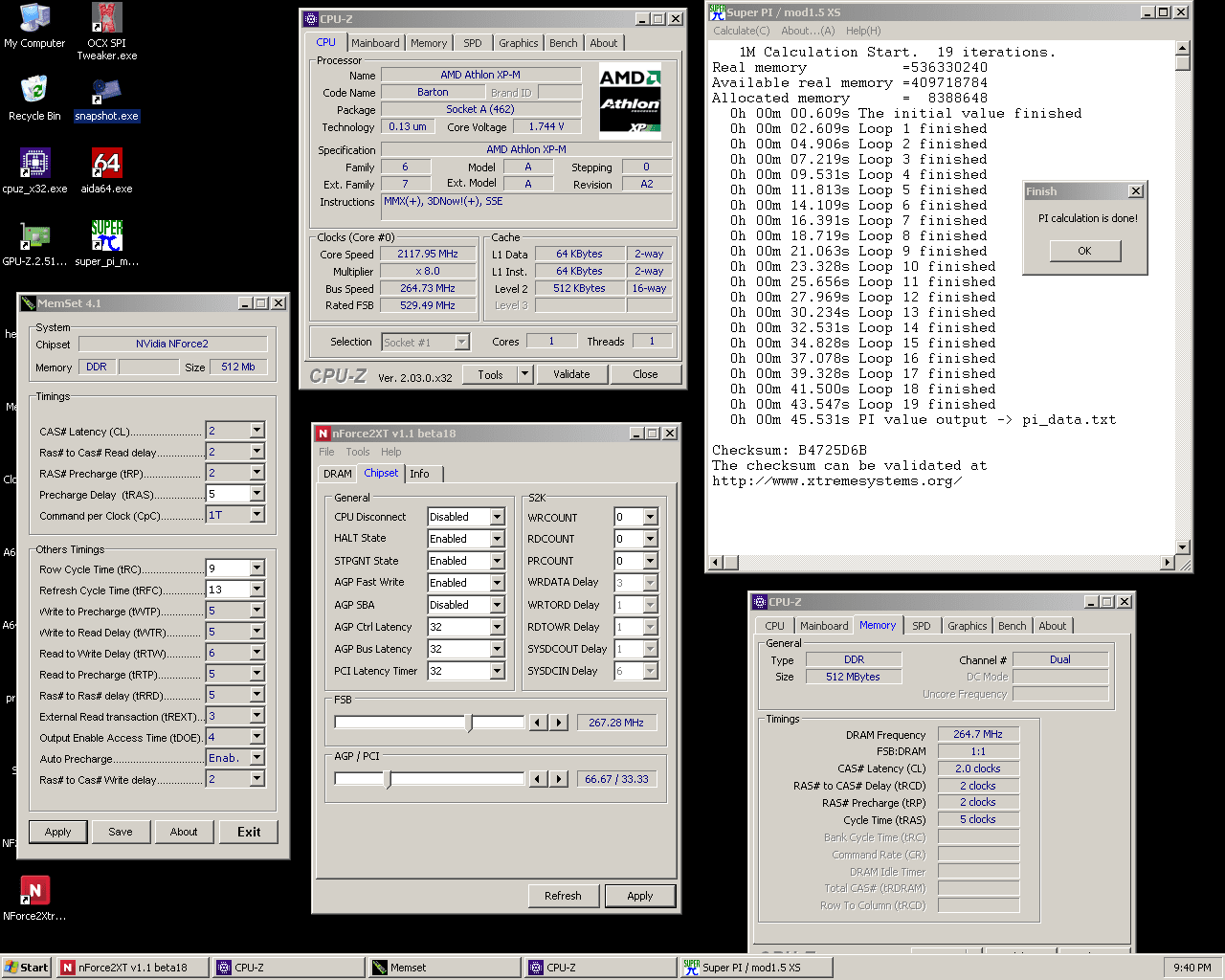This screenshot has height=980, width=1225.
Task: Click Validate button in CPU-Z
Action: pos(571,374)
